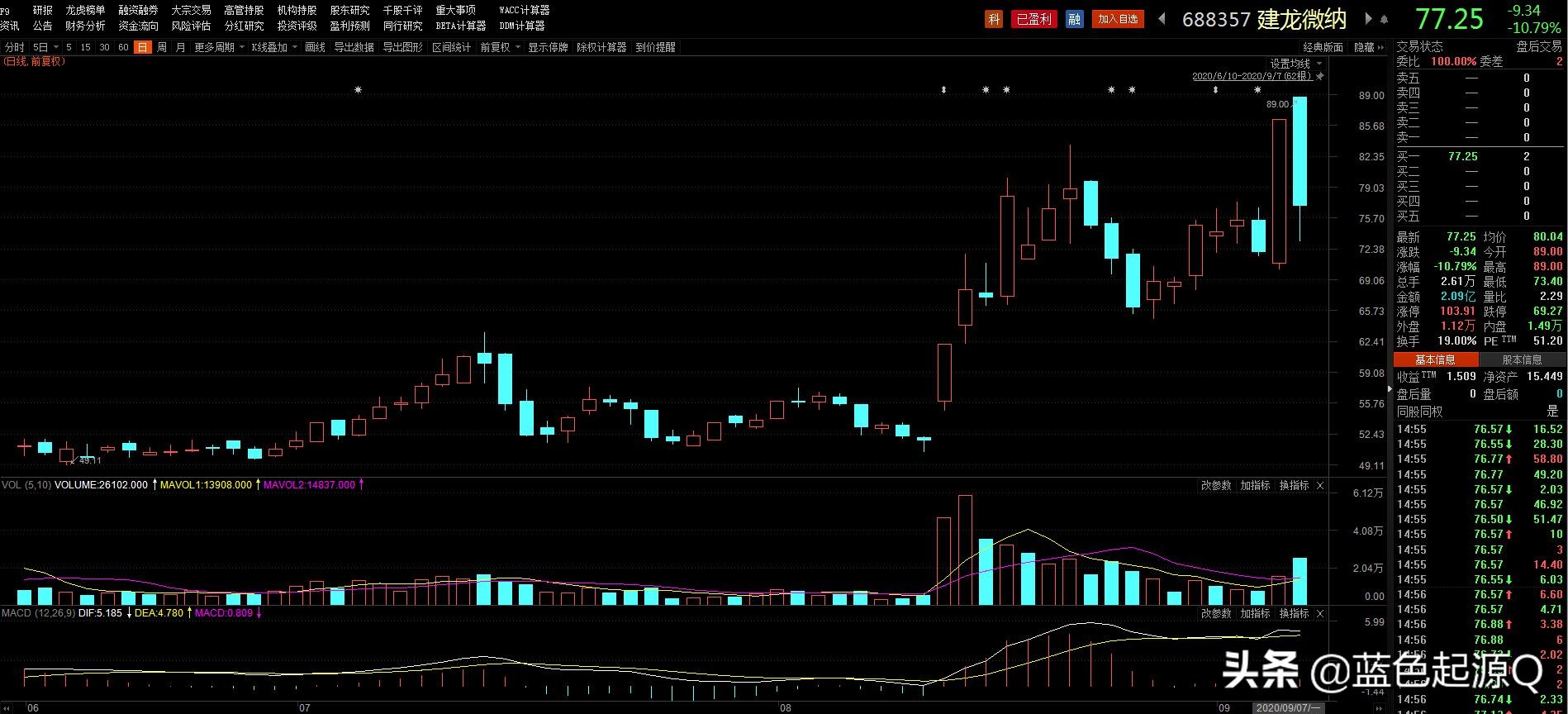
Task: Switch to the 股本信息 tab
Action: [1522, 360]
